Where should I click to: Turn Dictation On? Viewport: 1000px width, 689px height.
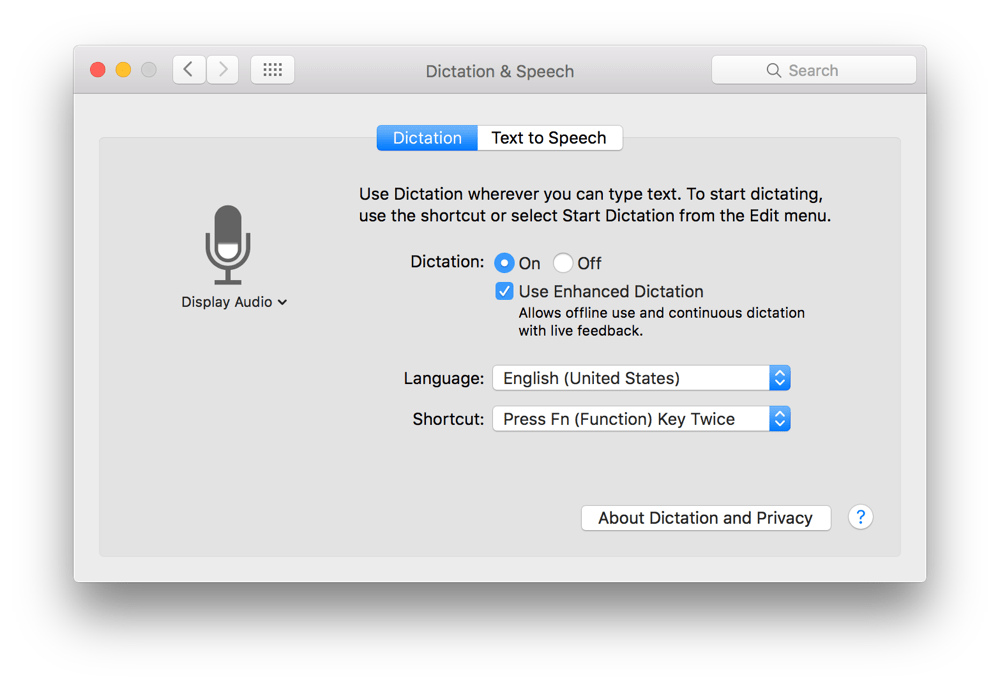pos(504,262)
